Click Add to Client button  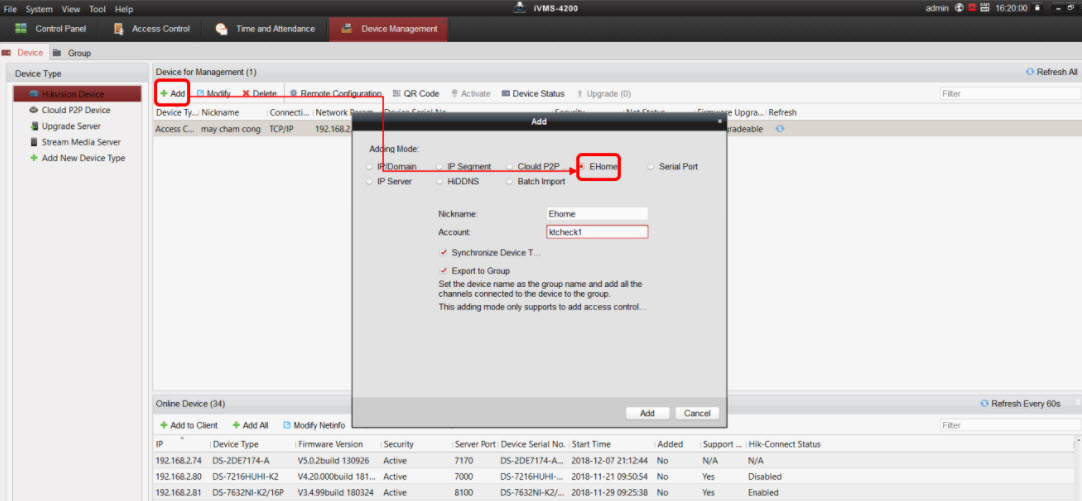pyautogui.click(x=188, y=425)
